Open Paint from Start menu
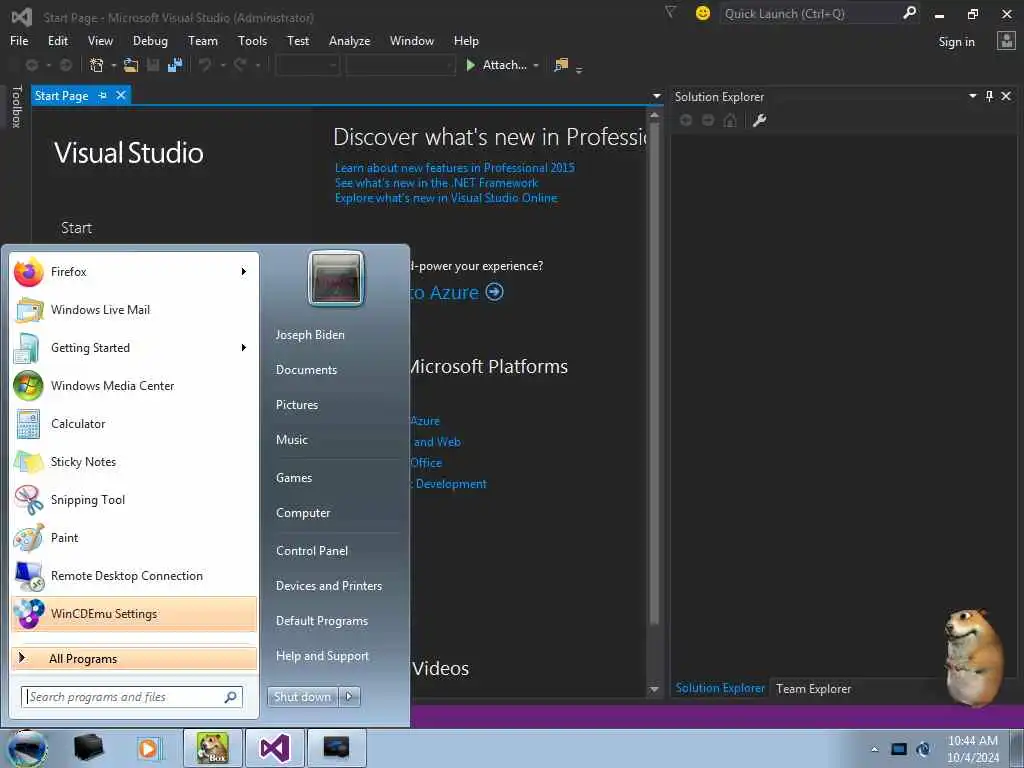 click(135, 537)
